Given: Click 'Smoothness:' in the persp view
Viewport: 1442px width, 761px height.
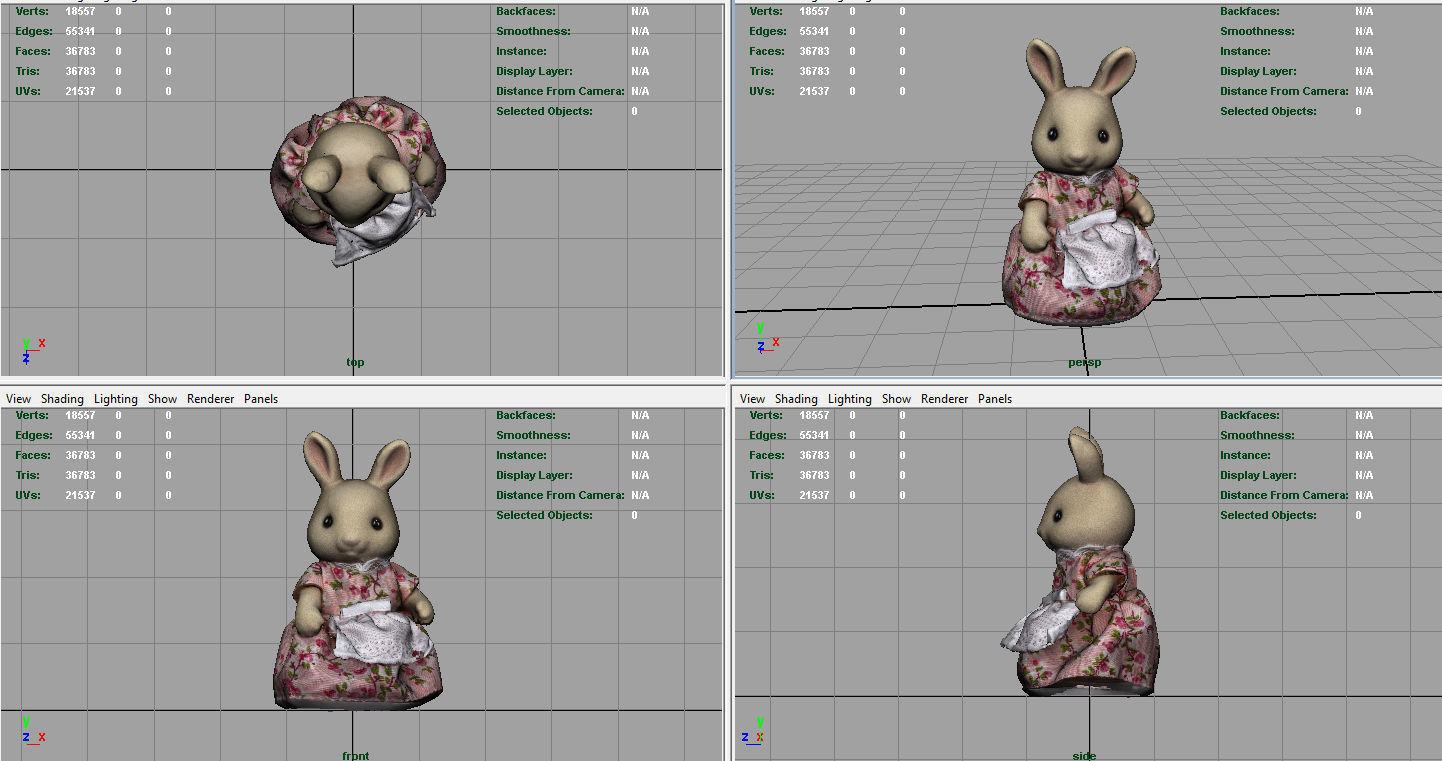Looking at the screenshot, I should [1258, 31].
